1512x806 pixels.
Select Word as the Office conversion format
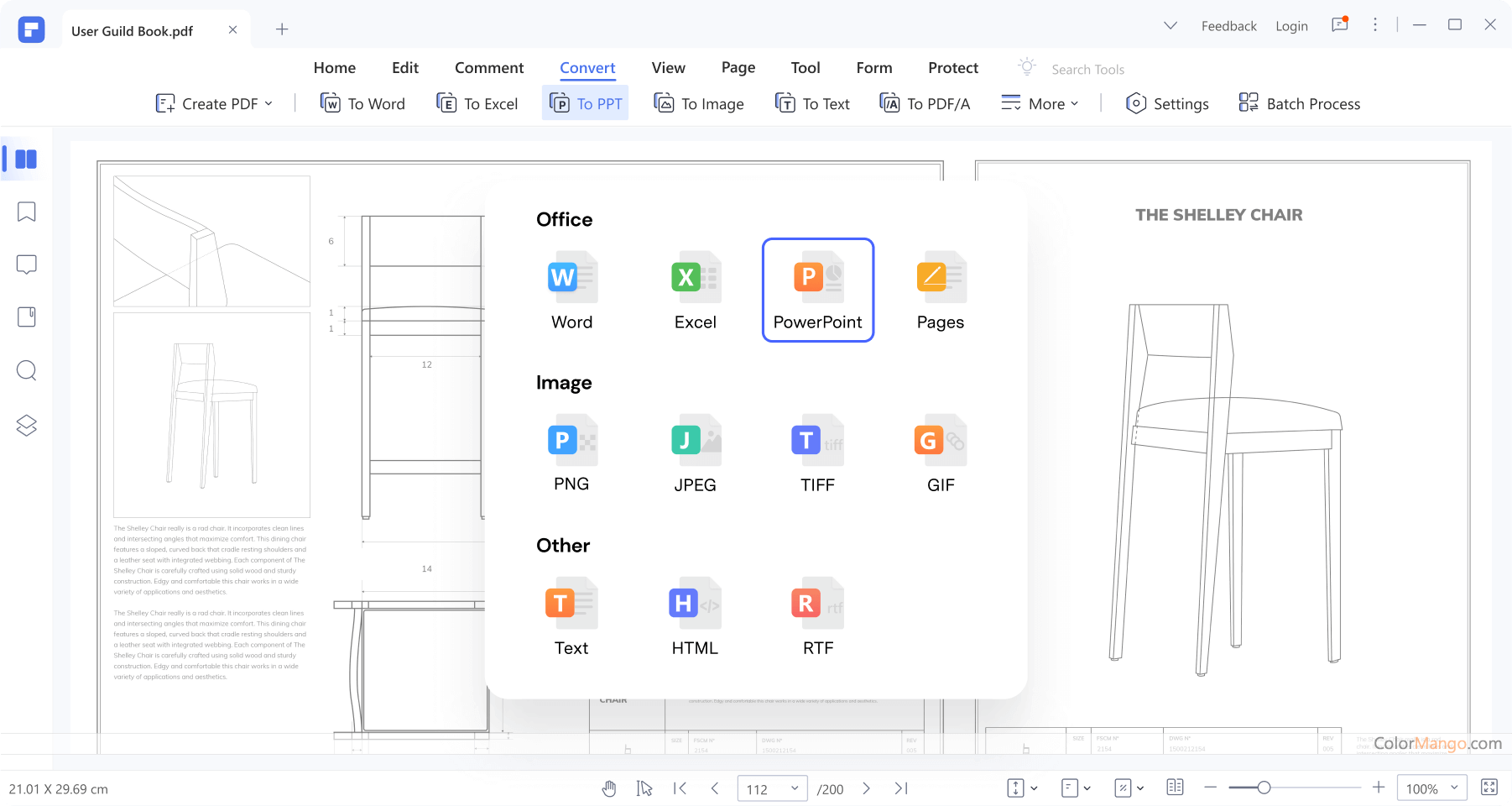(x=571, y=290)
